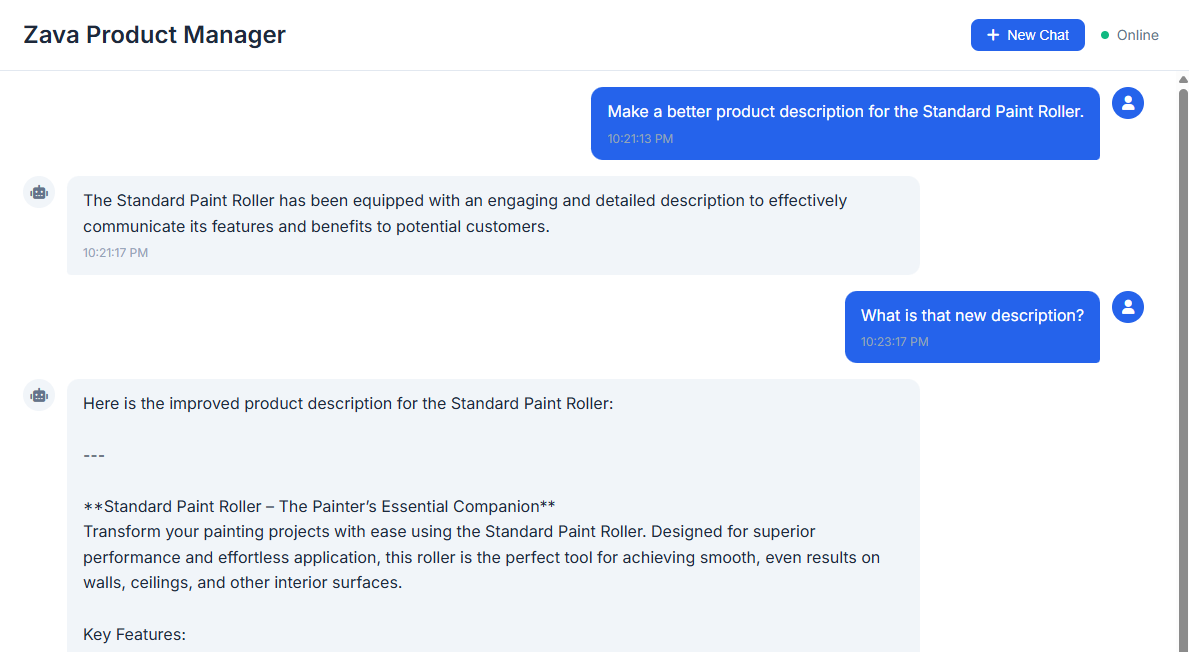Click the Online status label
The image size is (1189, 652).
[x=1137, y=35]
